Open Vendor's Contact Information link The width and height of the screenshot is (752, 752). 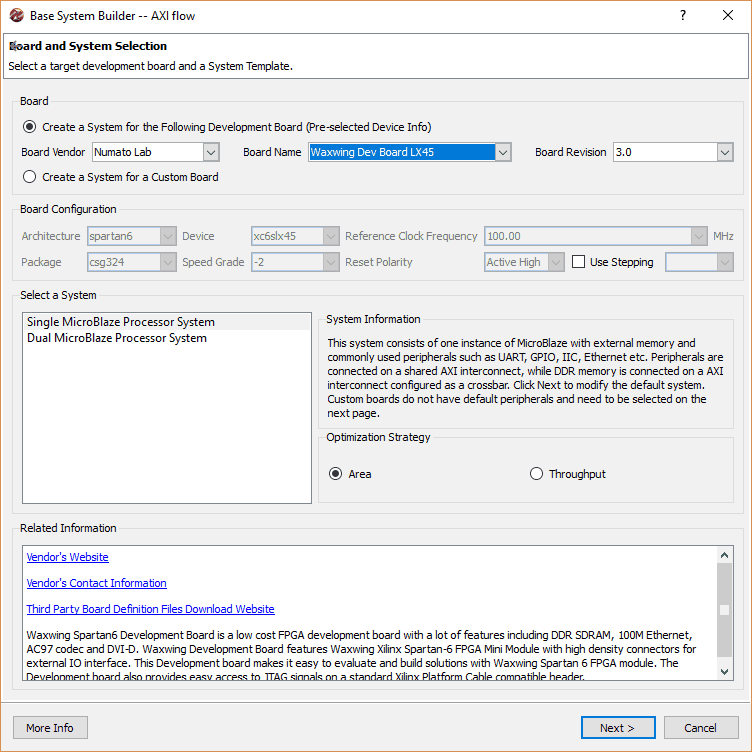97,583
